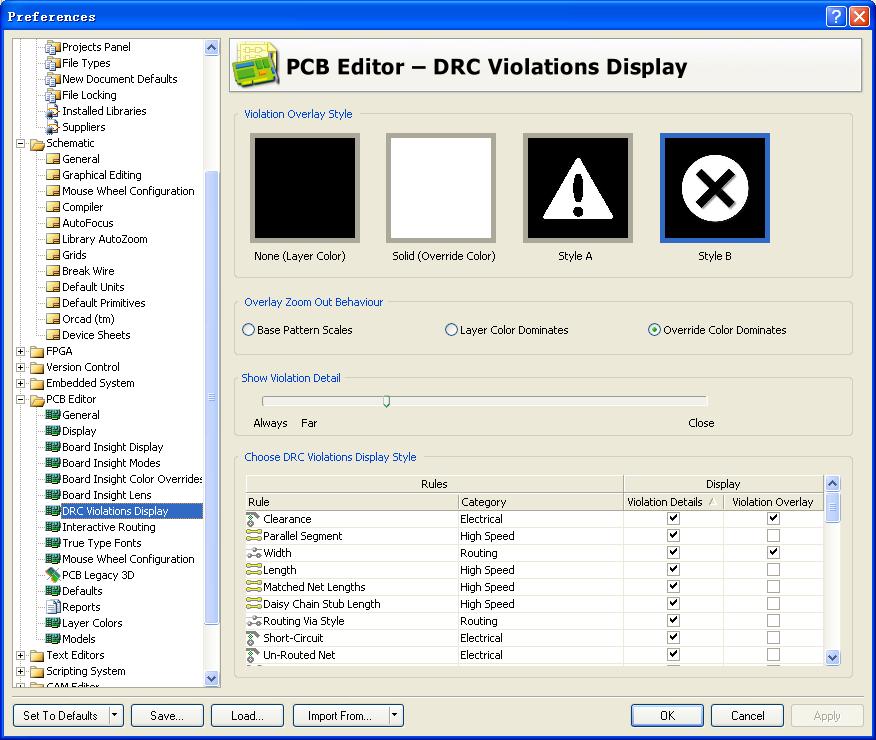Click the Routing Via Style rule icon

254,620
